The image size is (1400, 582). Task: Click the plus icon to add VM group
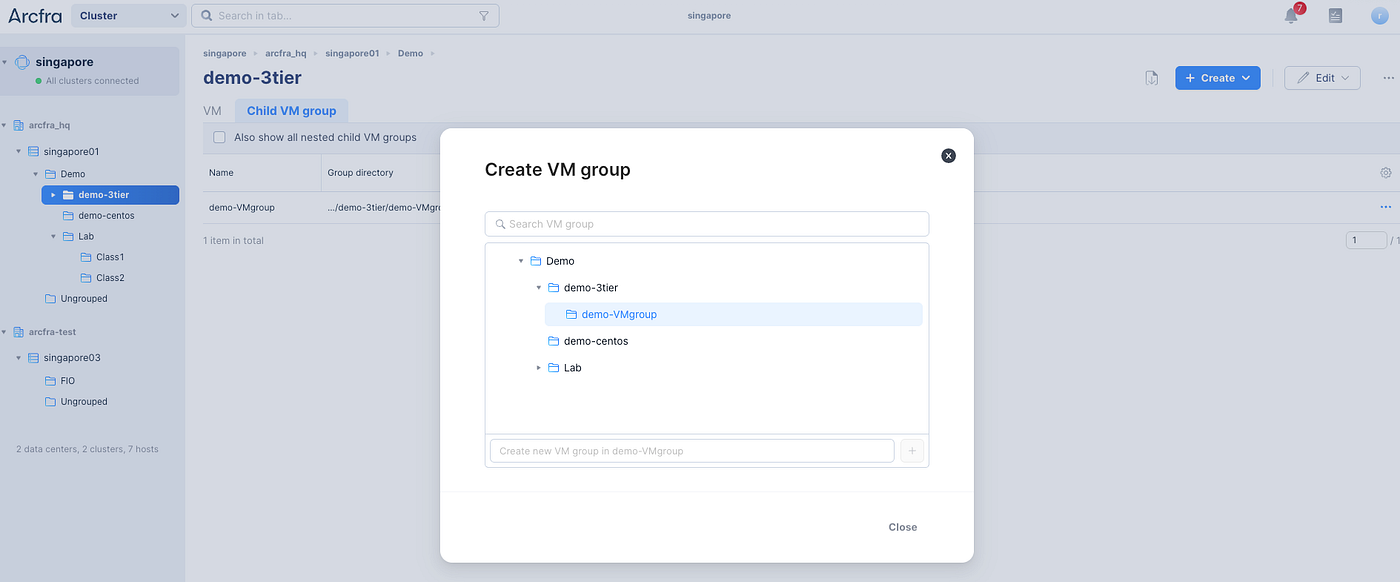tap(912, 451)
